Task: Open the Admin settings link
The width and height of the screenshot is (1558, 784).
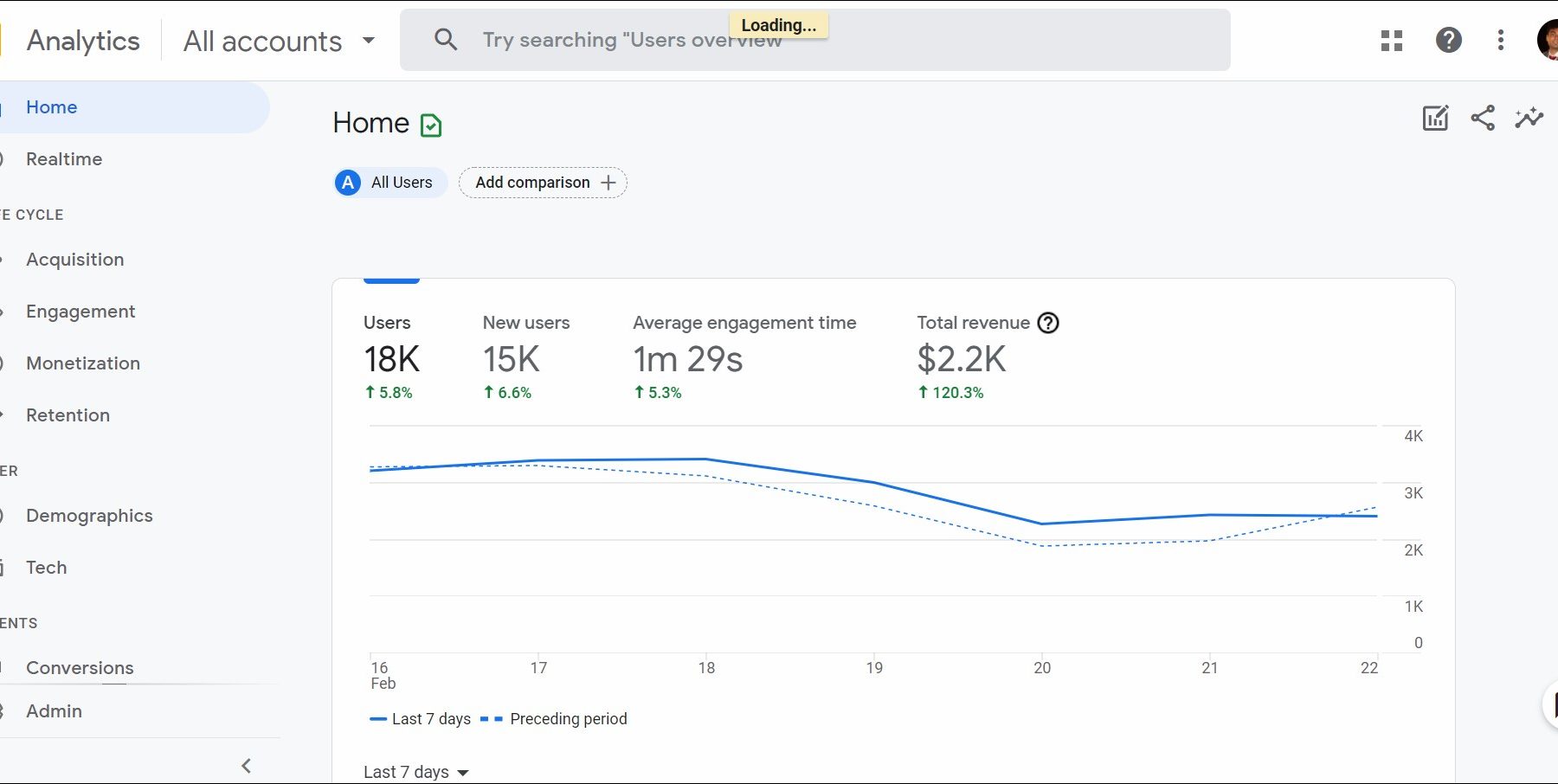Action: click(54, 711)
